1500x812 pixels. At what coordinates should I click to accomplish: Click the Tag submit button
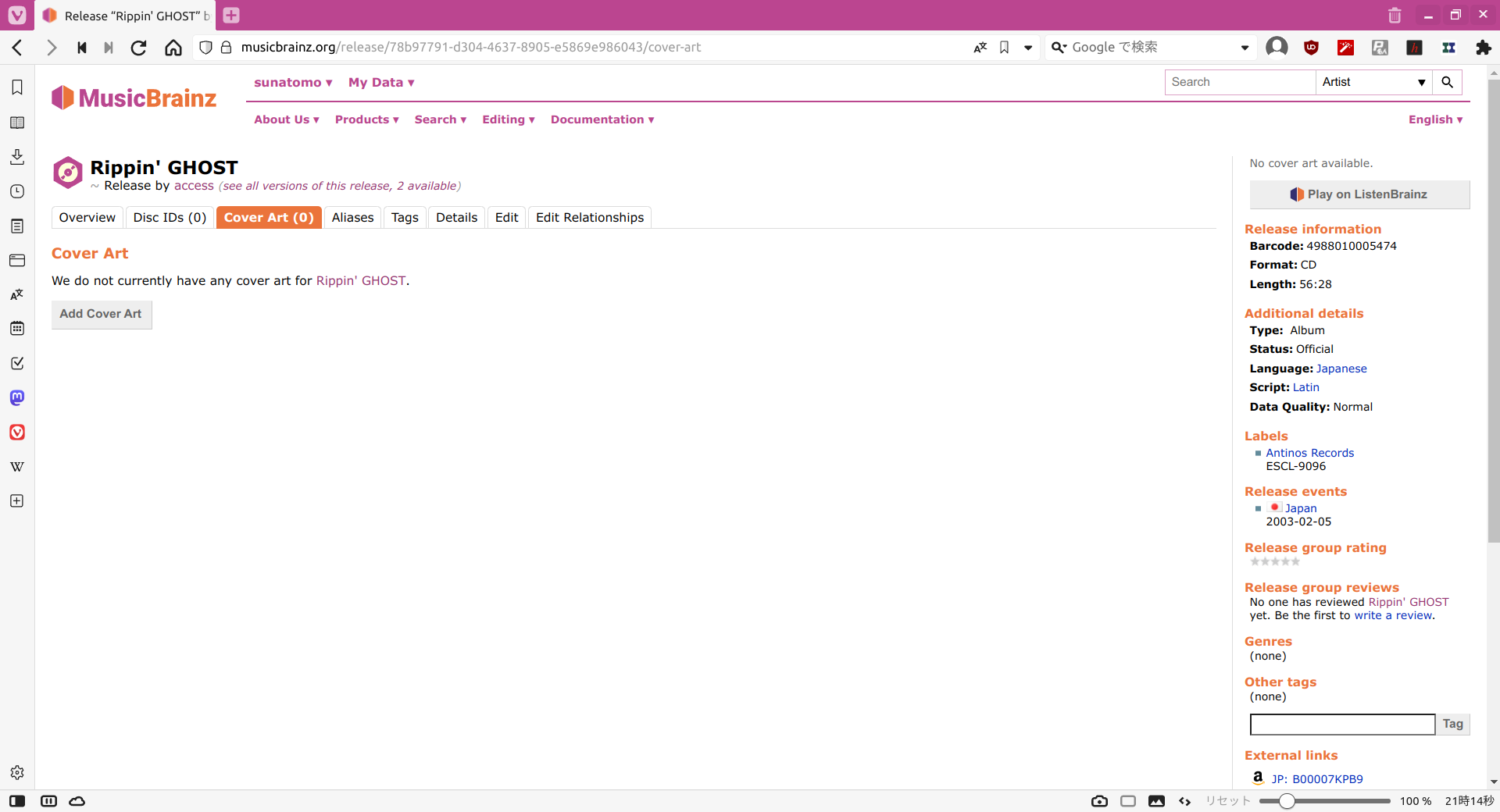point(1453,724)
